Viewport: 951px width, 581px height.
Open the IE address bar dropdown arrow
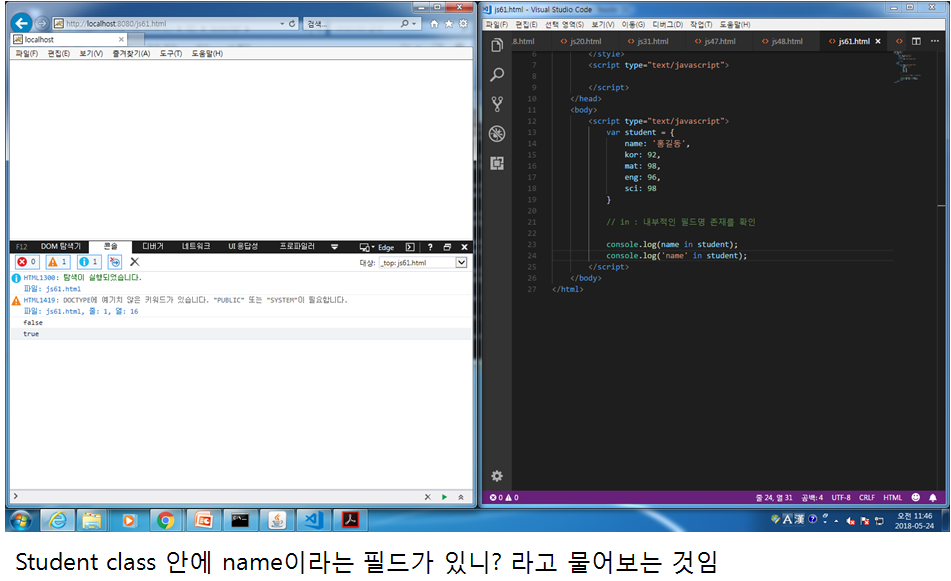(x=282, y=23)
